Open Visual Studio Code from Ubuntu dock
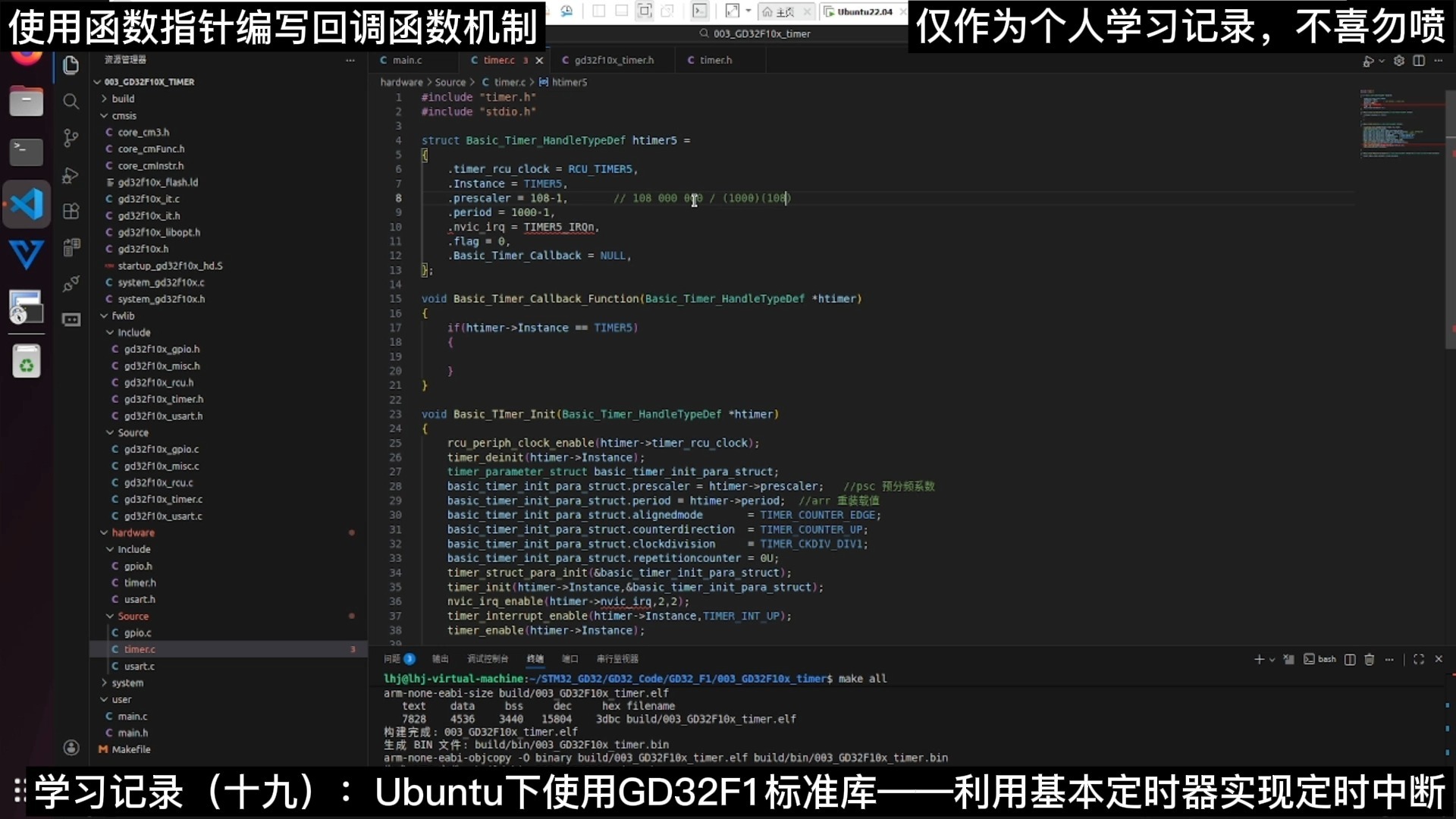This screenshot has width=1456, height=819. [27, 204]
